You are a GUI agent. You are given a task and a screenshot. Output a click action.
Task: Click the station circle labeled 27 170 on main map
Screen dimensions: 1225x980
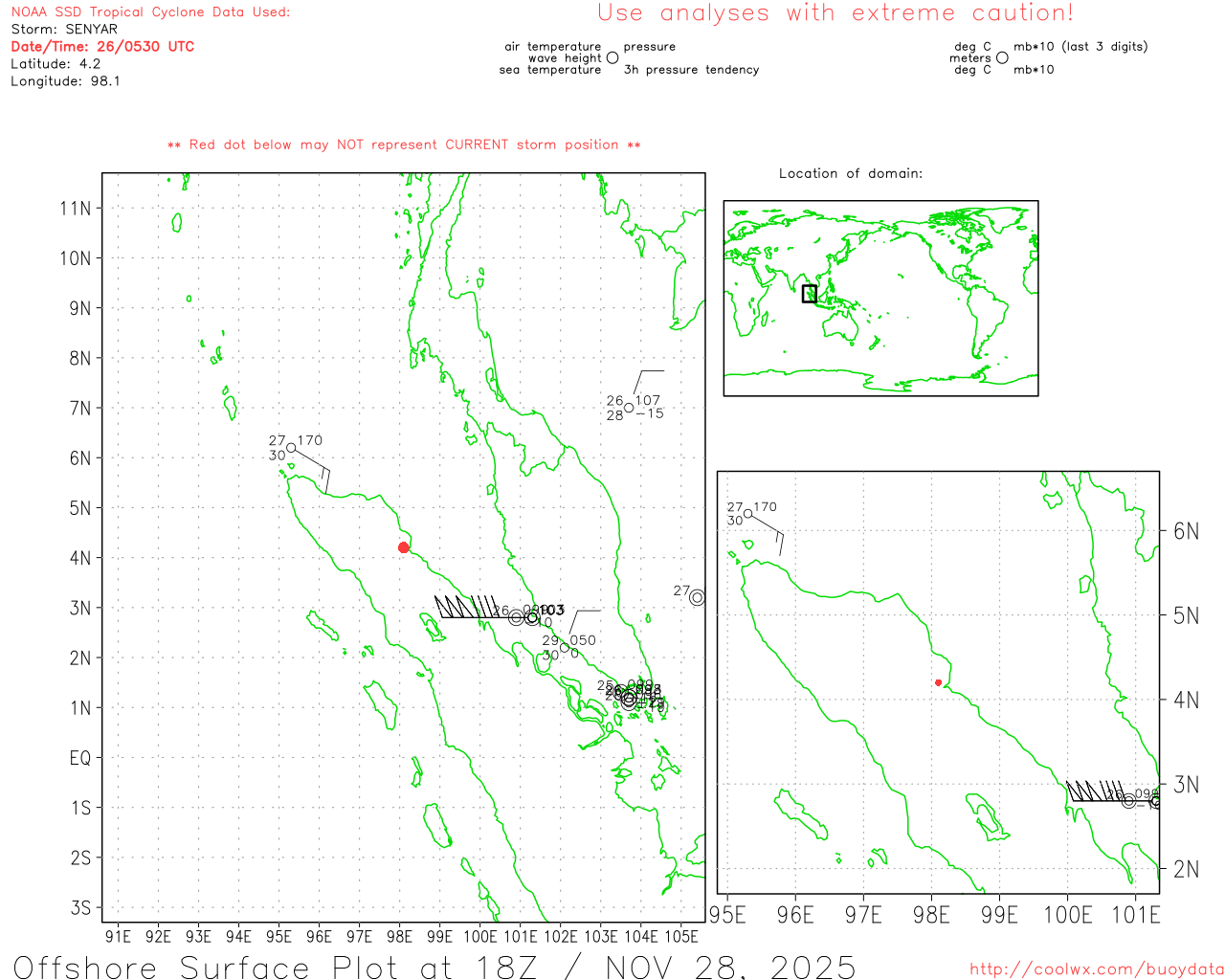point(291,448)
